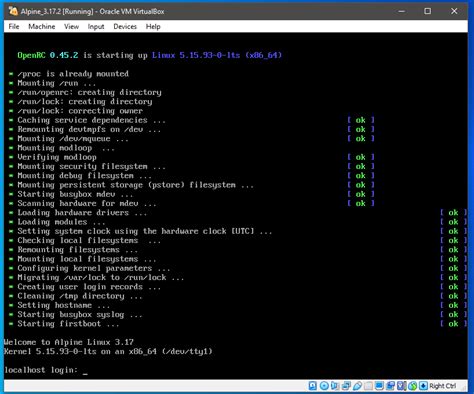Click 'Migrating /var/lock to /run/lock' line

[x=101, y=277]
